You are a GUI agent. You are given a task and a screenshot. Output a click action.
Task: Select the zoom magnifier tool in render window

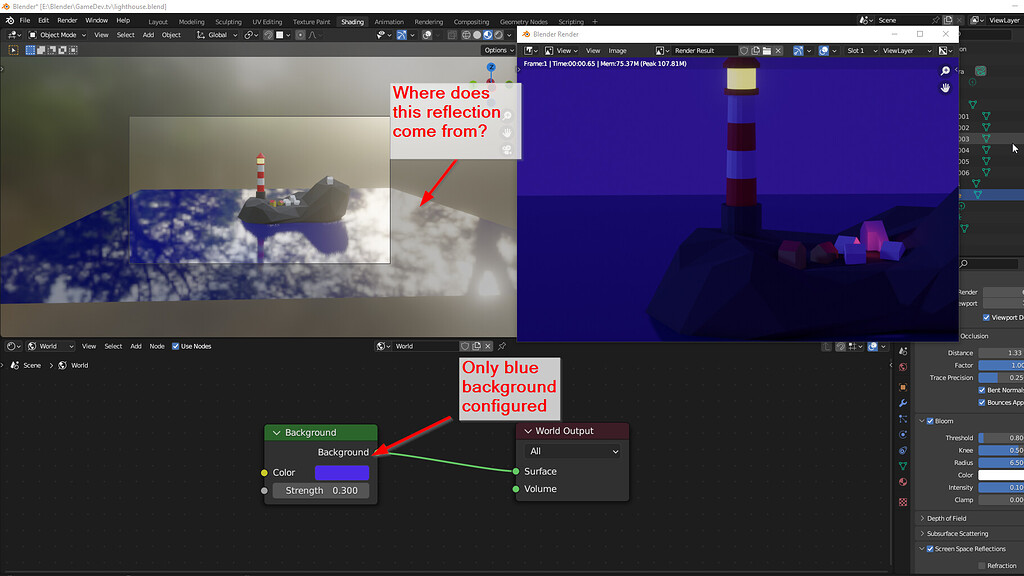[944, 71]
